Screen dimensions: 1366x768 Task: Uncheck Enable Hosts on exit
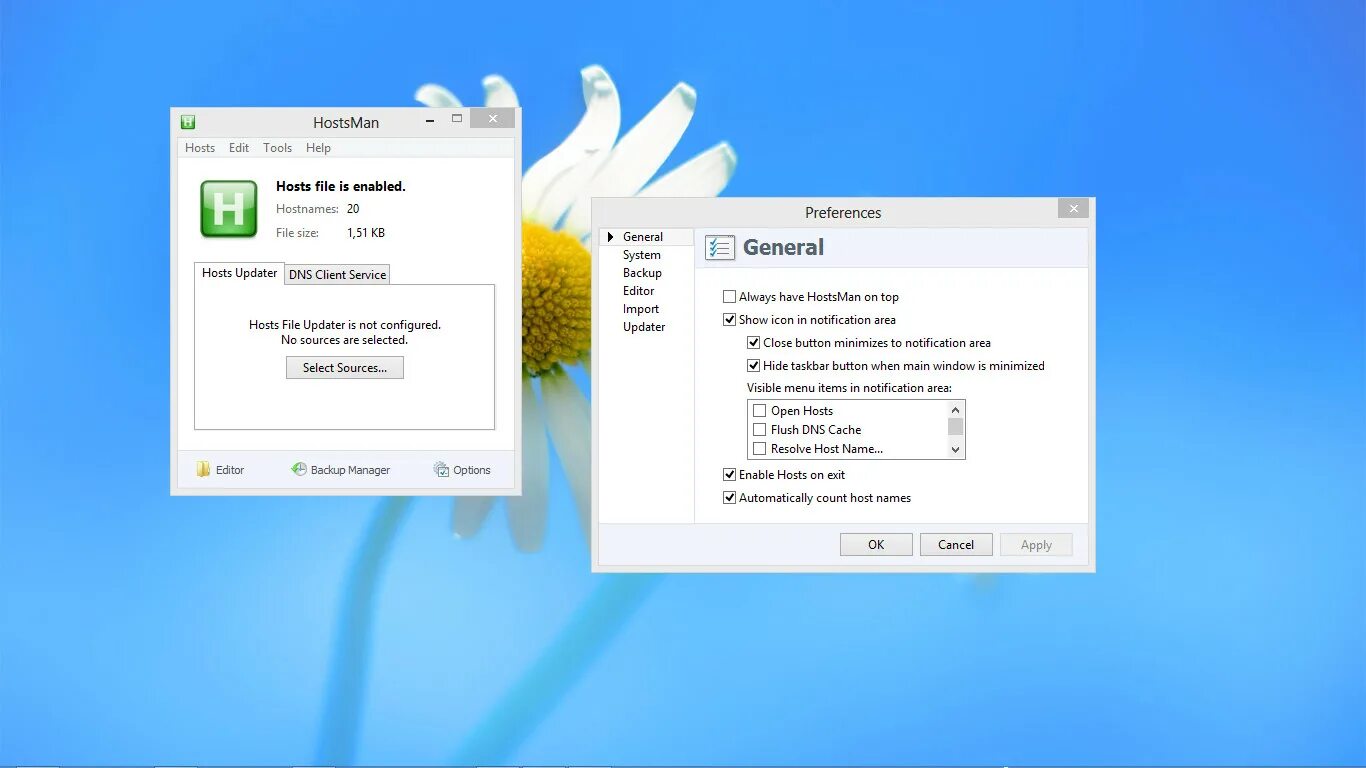[730, 474]
